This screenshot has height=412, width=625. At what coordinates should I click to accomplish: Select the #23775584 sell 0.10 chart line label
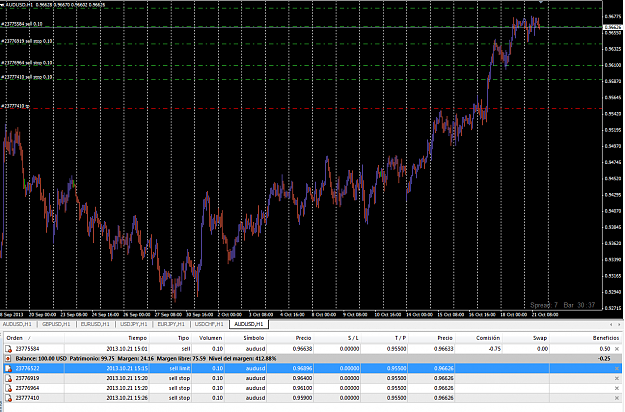22,24
